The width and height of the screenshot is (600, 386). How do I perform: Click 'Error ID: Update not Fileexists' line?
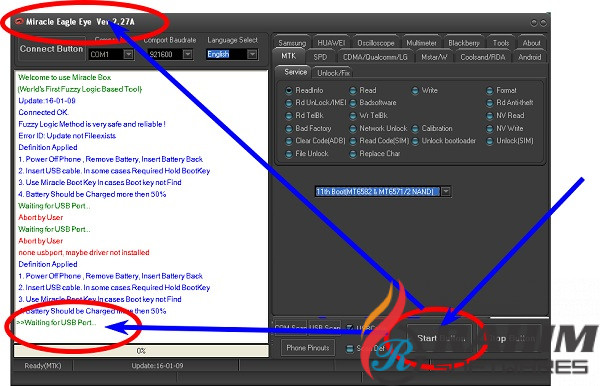(x=67, y=136)
